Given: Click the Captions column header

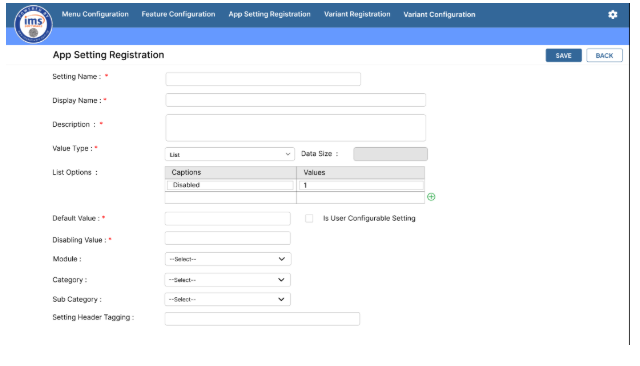Looking at the screenshot, I should pyautogui.click(x=231, y=173).
